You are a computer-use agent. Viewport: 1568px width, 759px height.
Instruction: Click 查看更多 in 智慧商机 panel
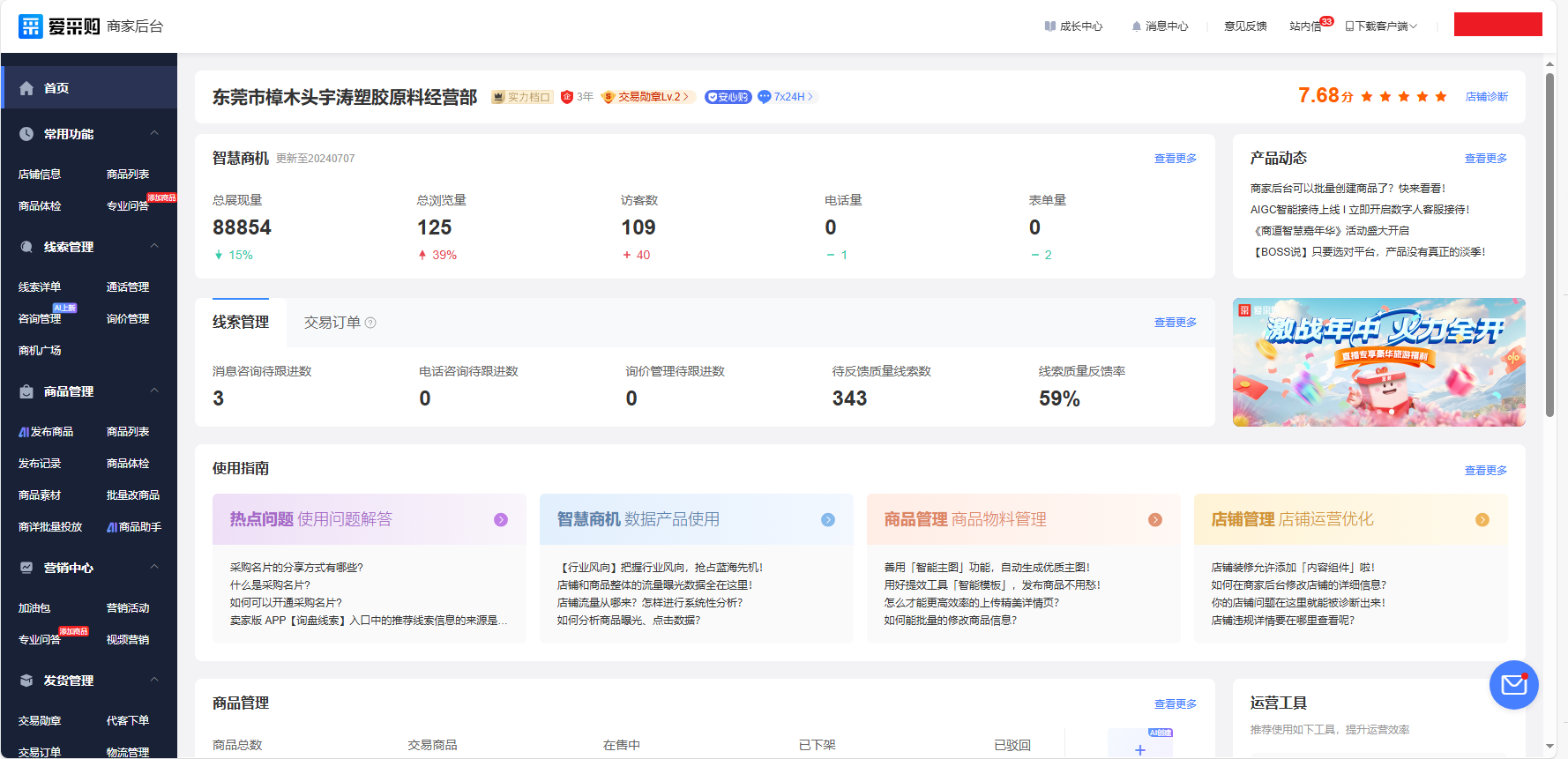(1175, 159)
